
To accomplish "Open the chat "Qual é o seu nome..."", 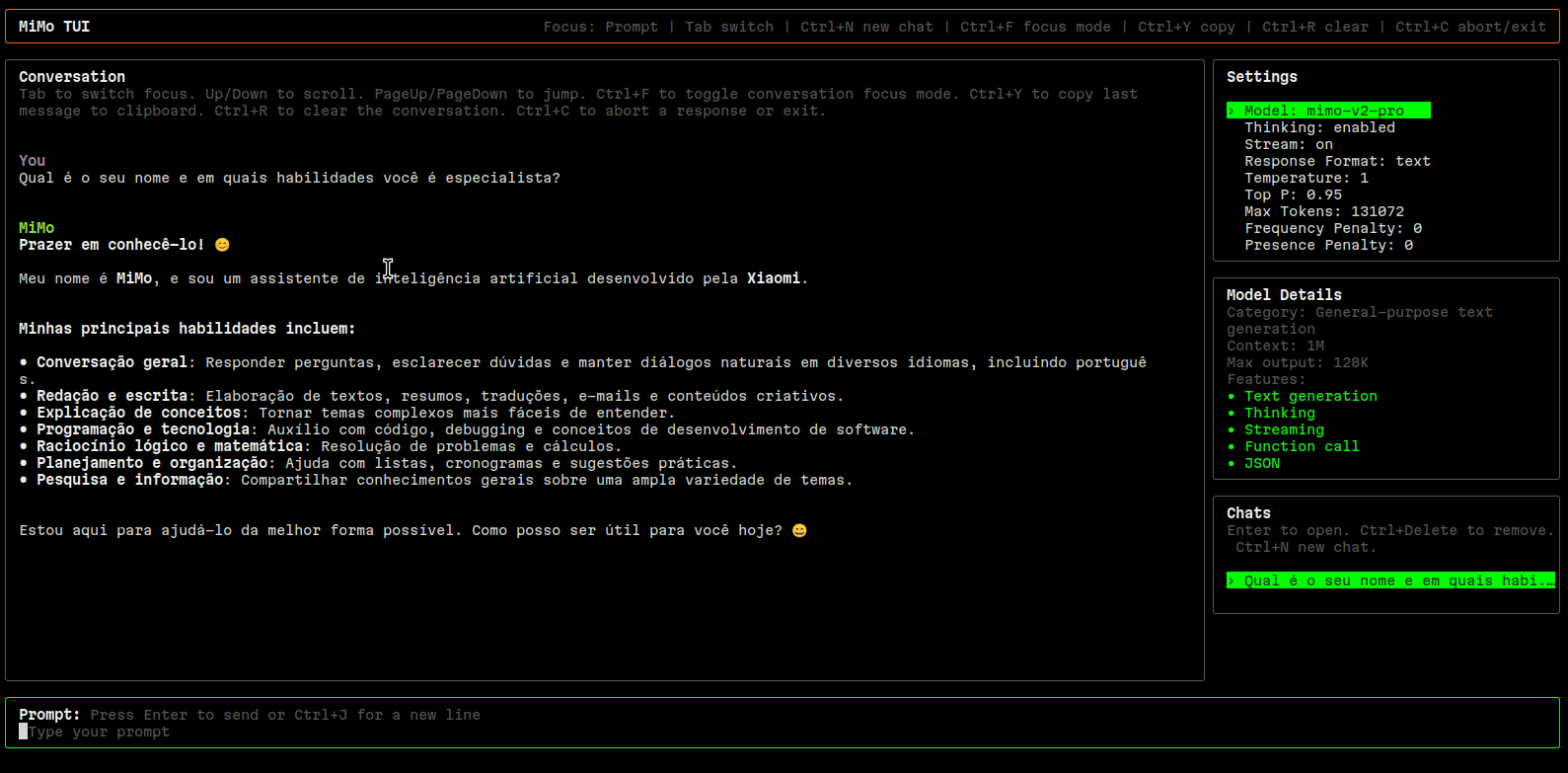I will (x=1390, y=580).
